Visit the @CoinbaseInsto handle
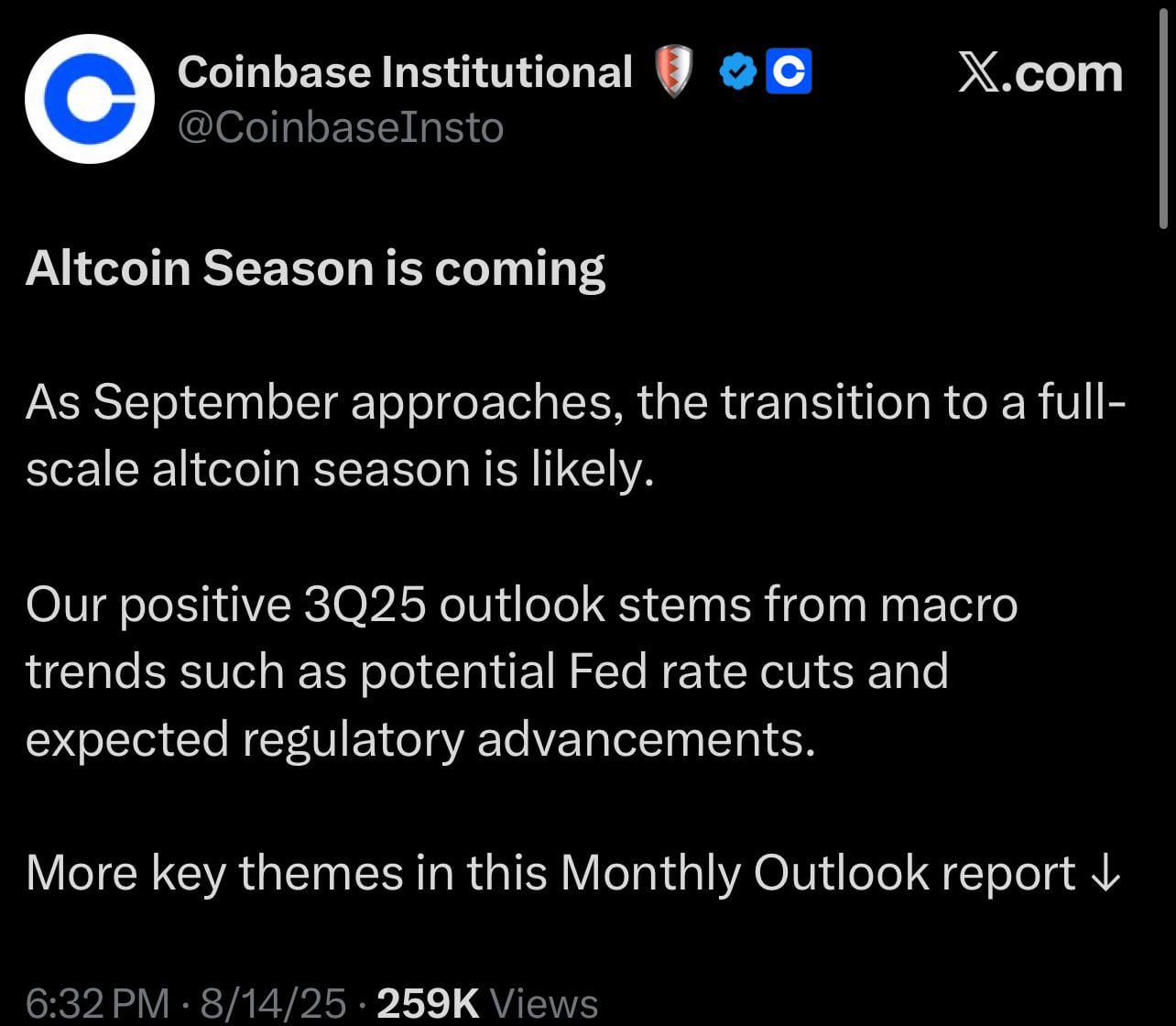Screen dimensions: 1176x1026 (x=341, y=127)
